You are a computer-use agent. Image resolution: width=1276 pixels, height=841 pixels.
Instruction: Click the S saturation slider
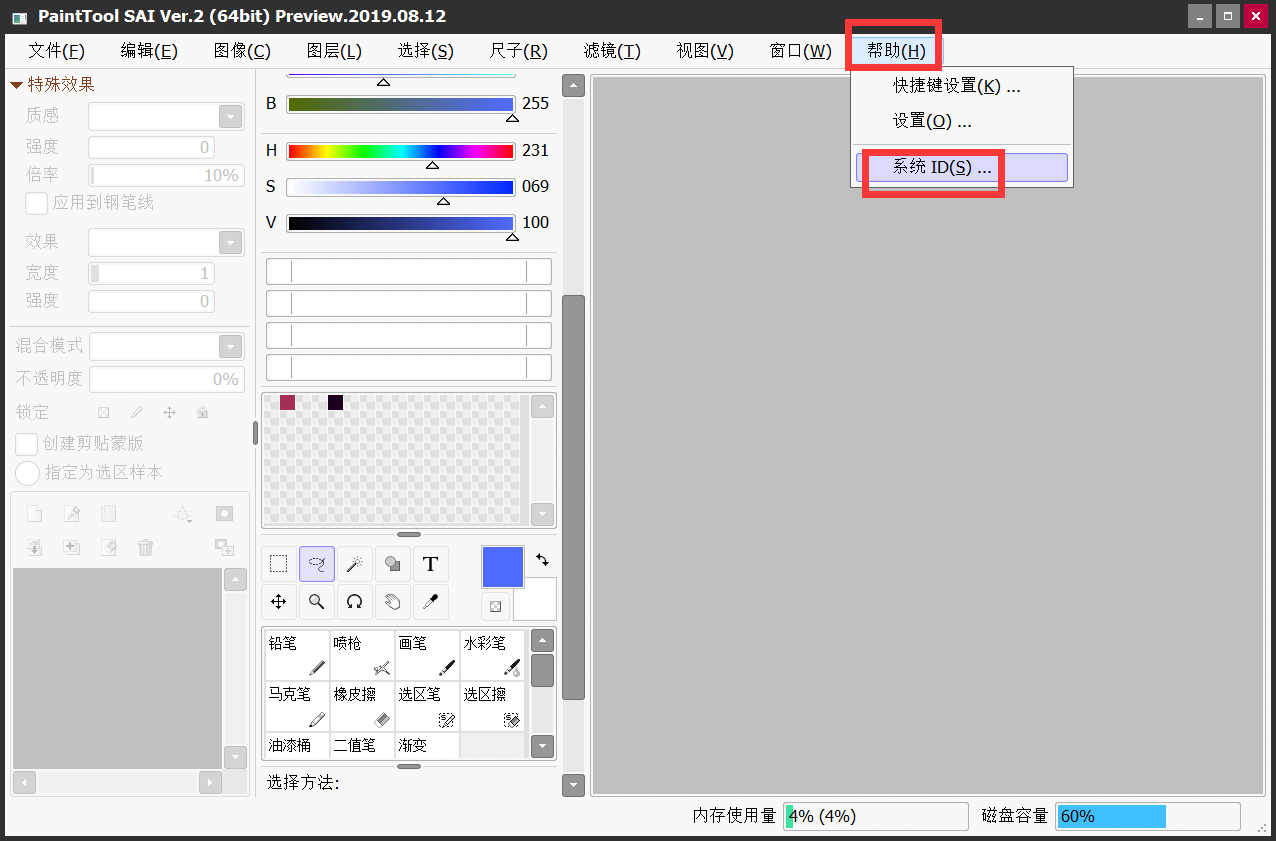click(x=400, y=187)
